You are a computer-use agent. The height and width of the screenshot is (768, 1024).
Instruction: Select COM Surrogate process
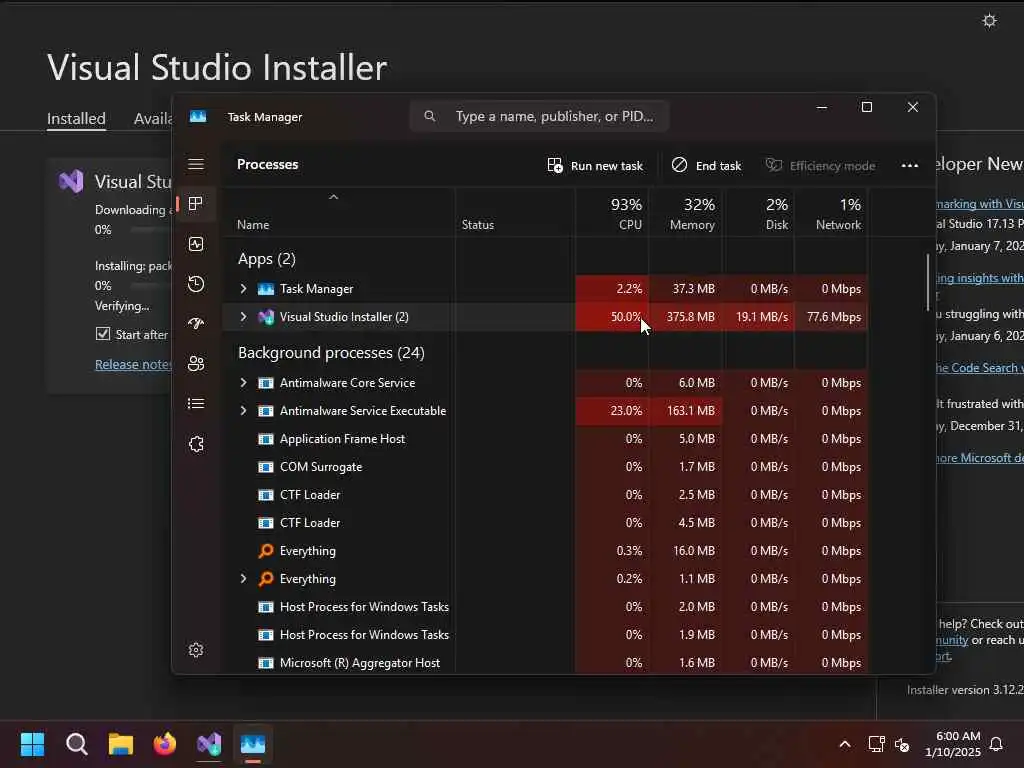545,467
